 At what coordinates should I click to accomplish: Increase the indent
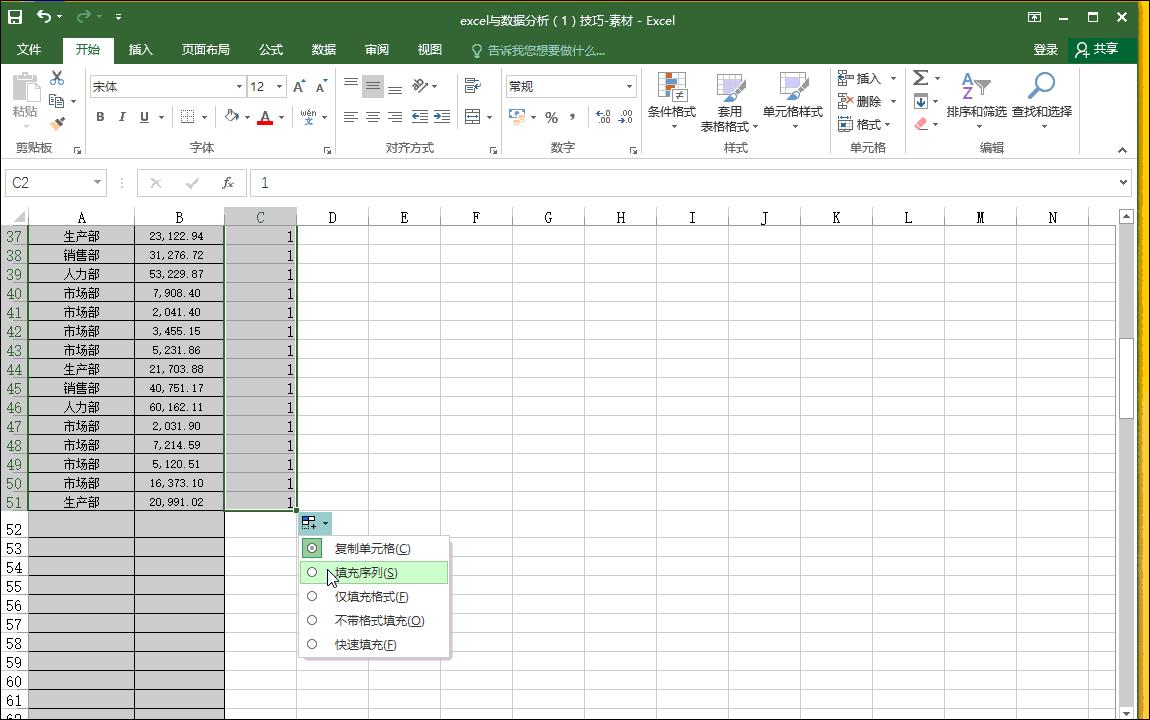[442, 117]
